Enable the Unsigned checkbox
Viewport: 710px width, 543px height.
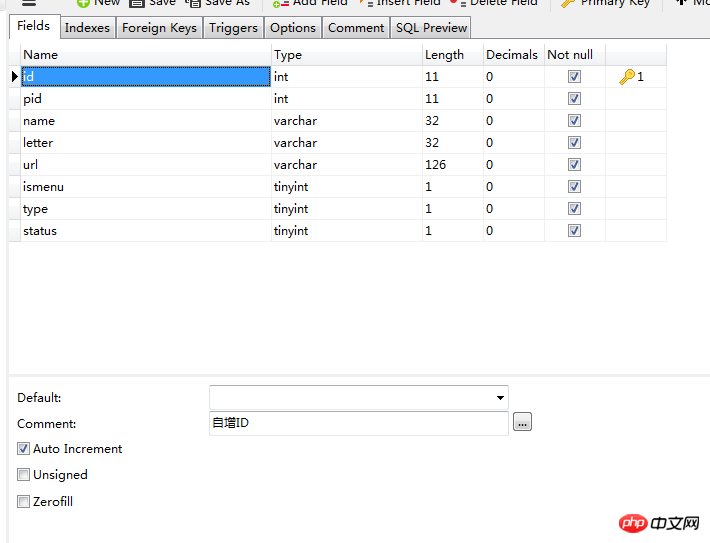click(24, 475)
